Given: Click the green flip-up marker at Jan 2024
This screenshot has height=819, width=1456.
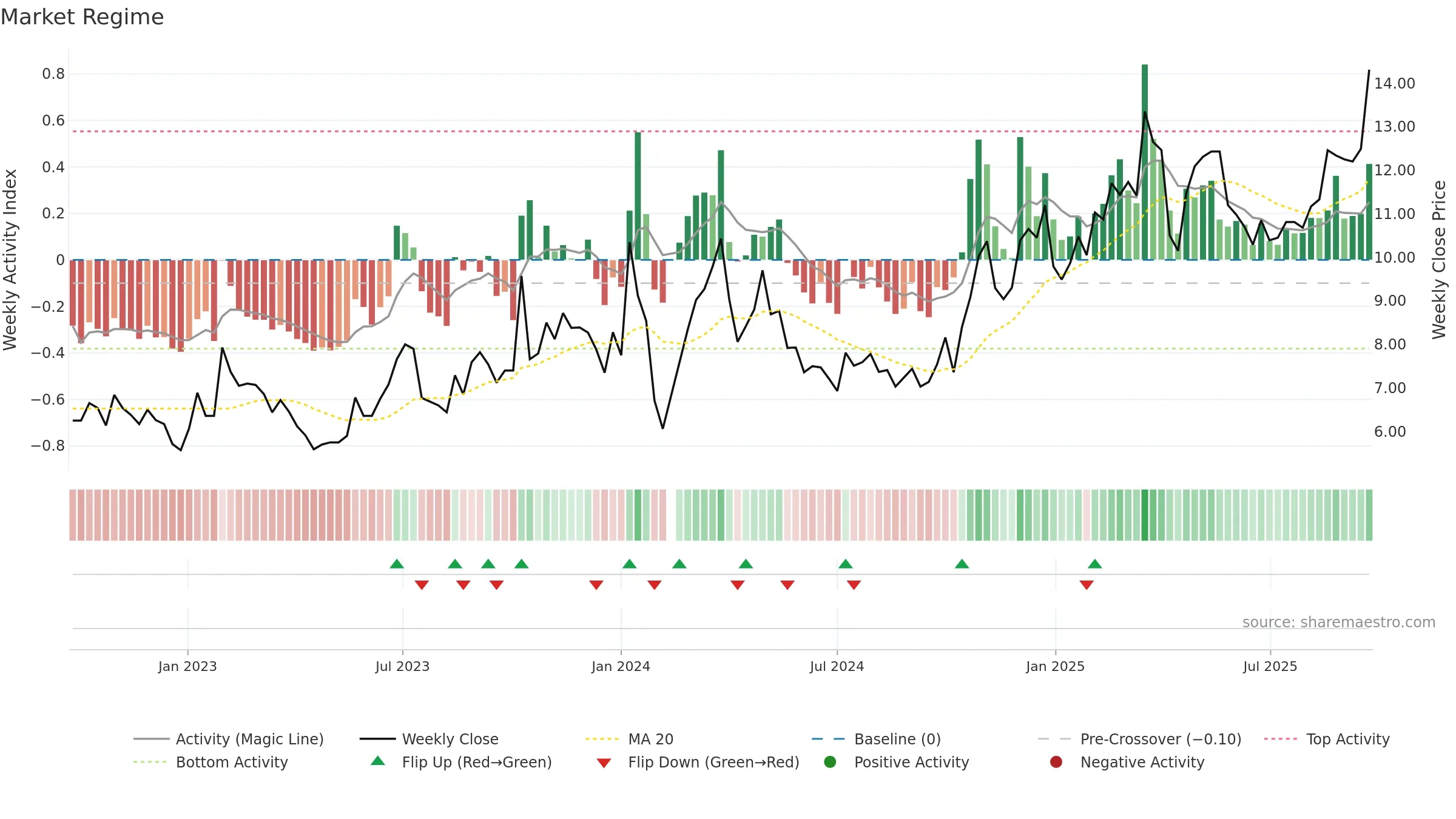Looking at the screenshot, I should click(x=629, y=564).
